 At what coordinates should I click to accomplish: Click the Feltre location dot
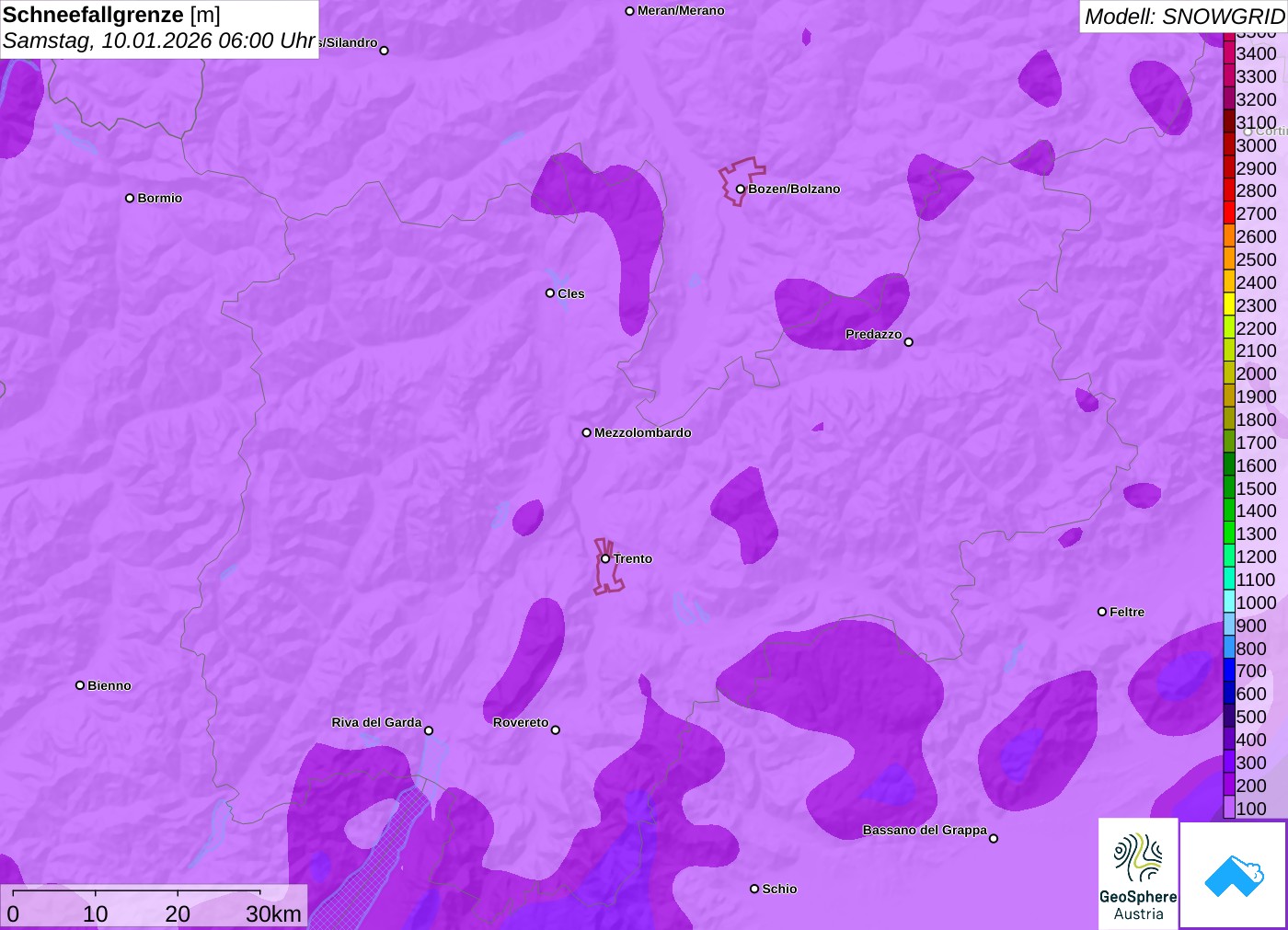tap(1102, 612)
